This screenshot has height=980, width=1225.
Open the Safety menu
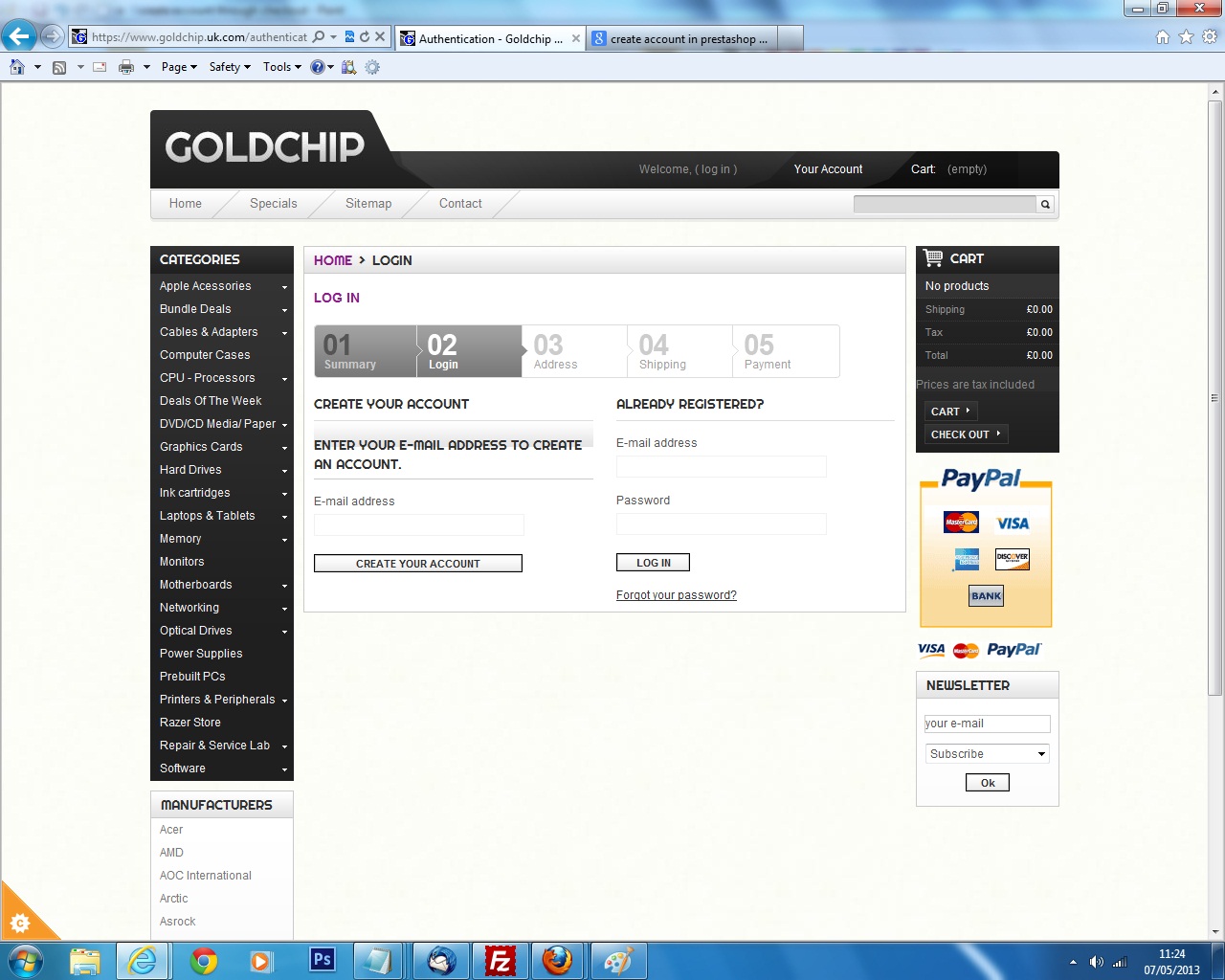(230, 67)
